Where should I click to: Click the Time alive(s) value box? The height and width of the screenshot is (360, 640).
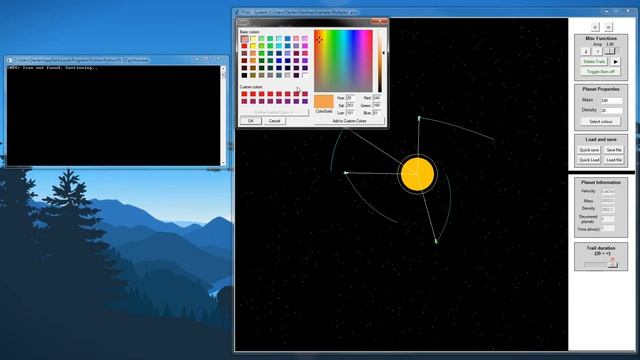[608, 229]
